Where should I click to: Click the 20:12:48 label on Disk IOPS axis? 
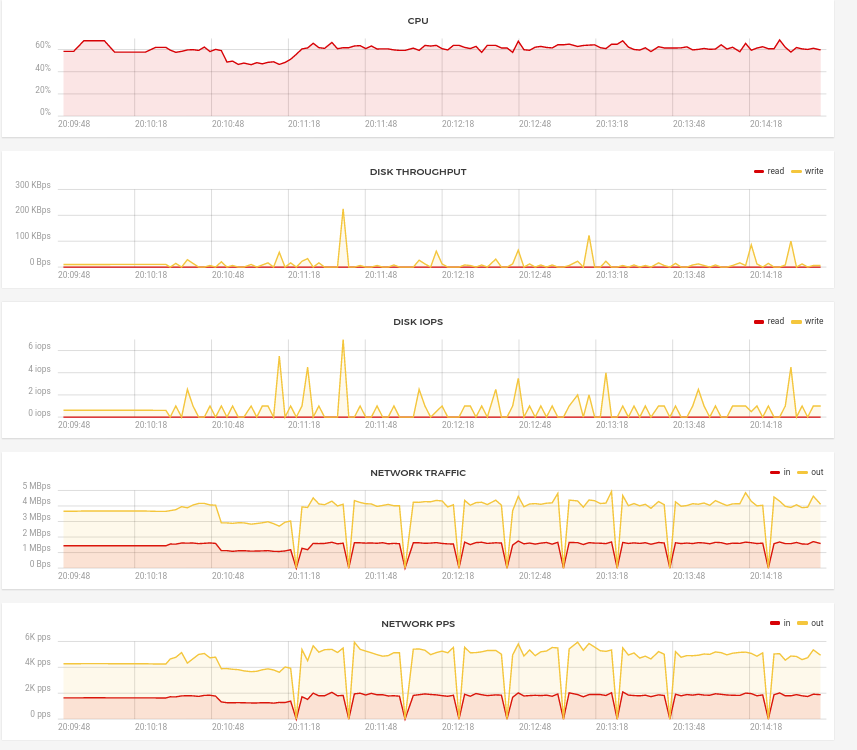535,425
